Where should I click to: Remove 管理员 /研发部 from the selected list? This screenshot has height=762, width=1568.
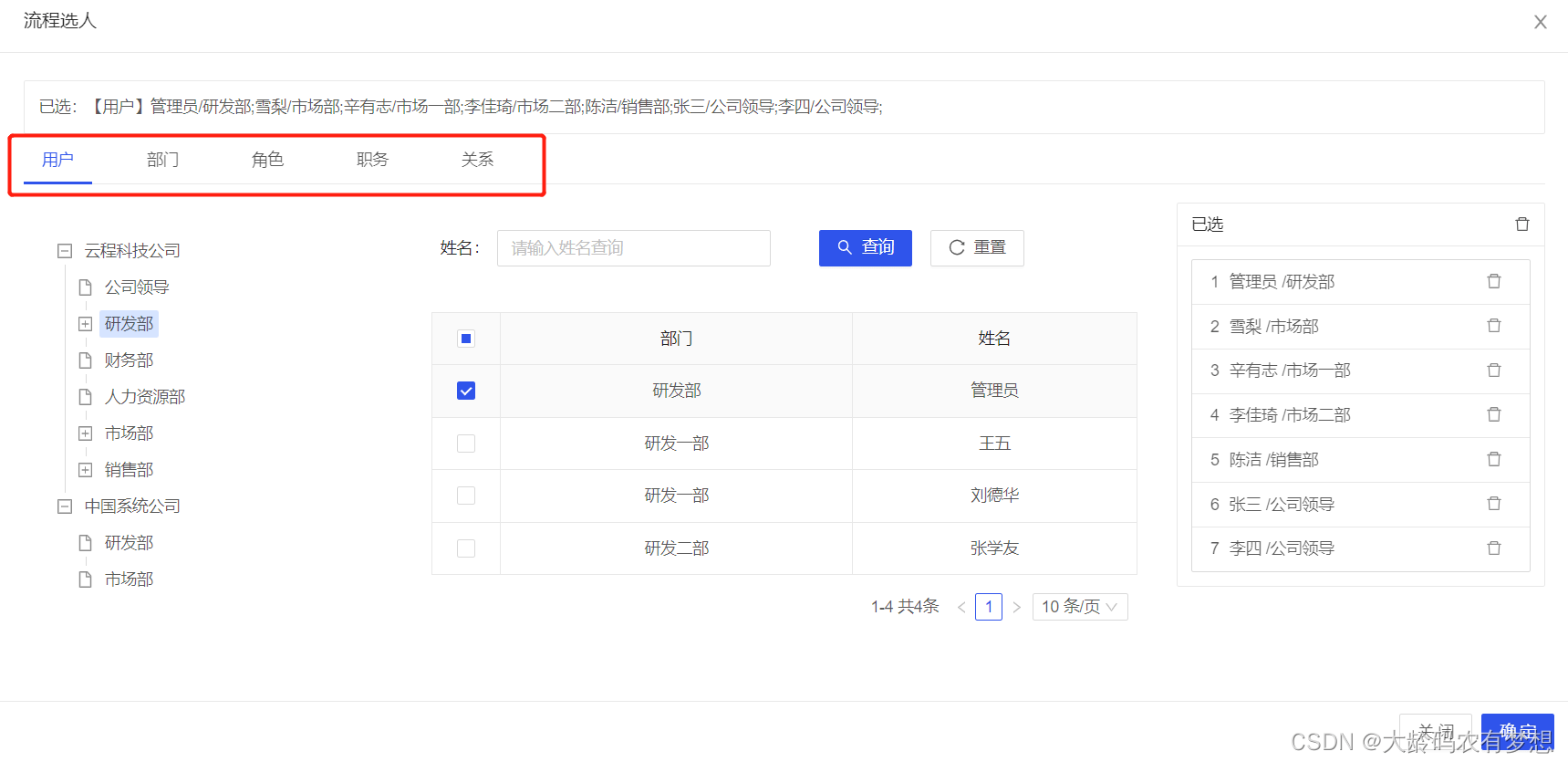coord(1494,281)
